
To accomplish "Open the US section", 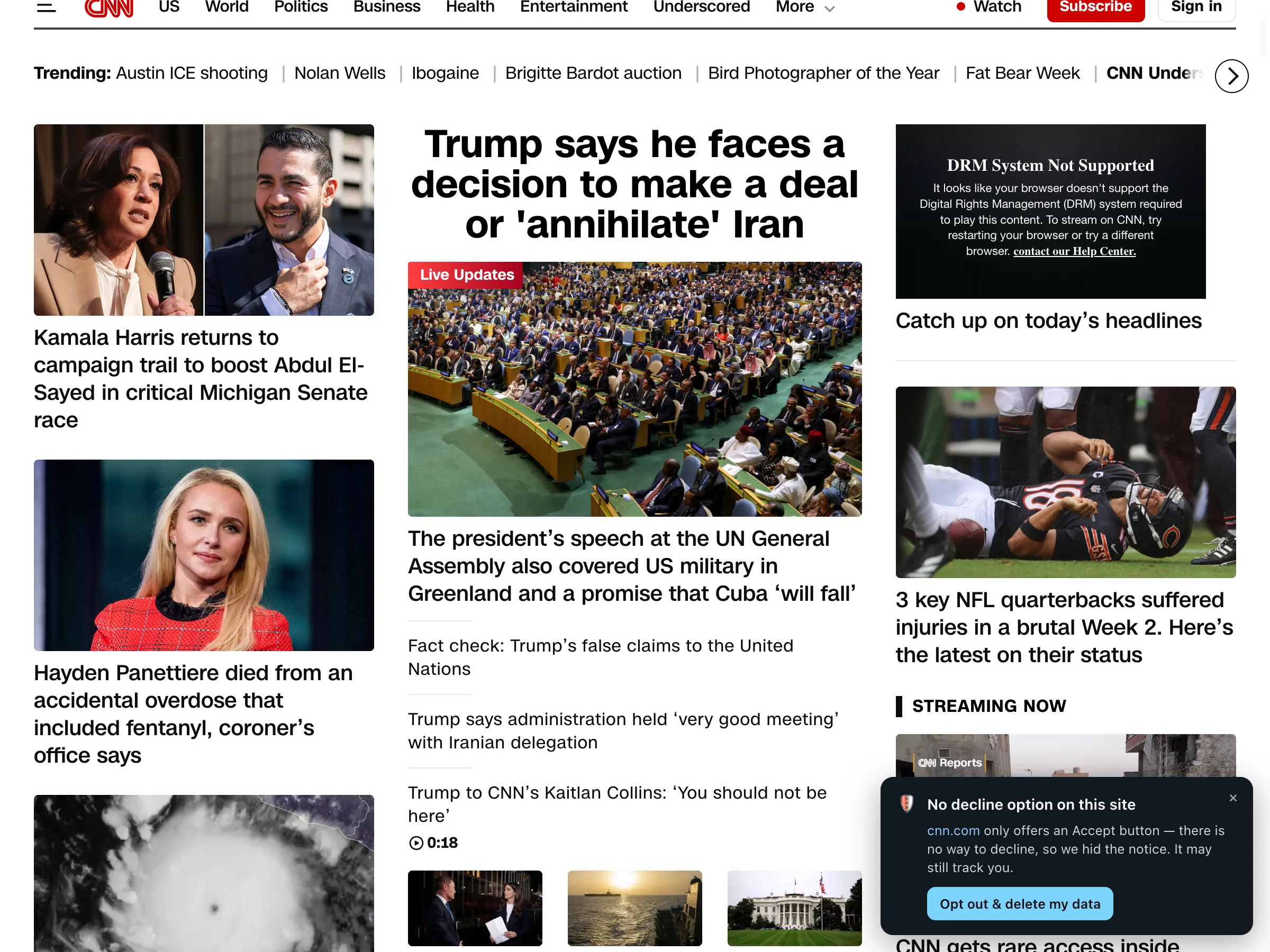I will tap(169, 7).
